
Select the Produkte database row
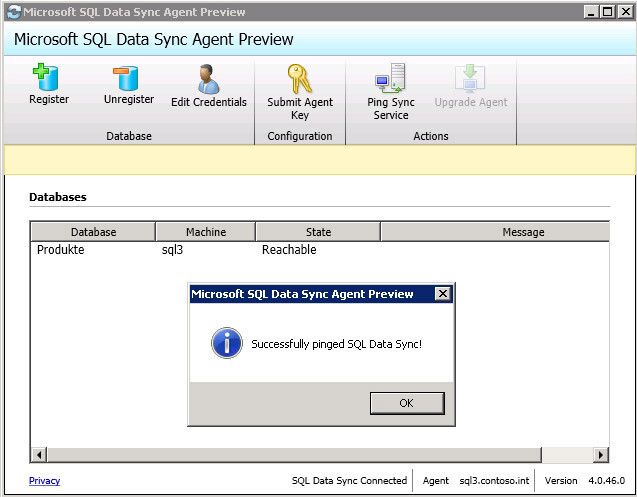pyautogui.click(x=319, y=250)
